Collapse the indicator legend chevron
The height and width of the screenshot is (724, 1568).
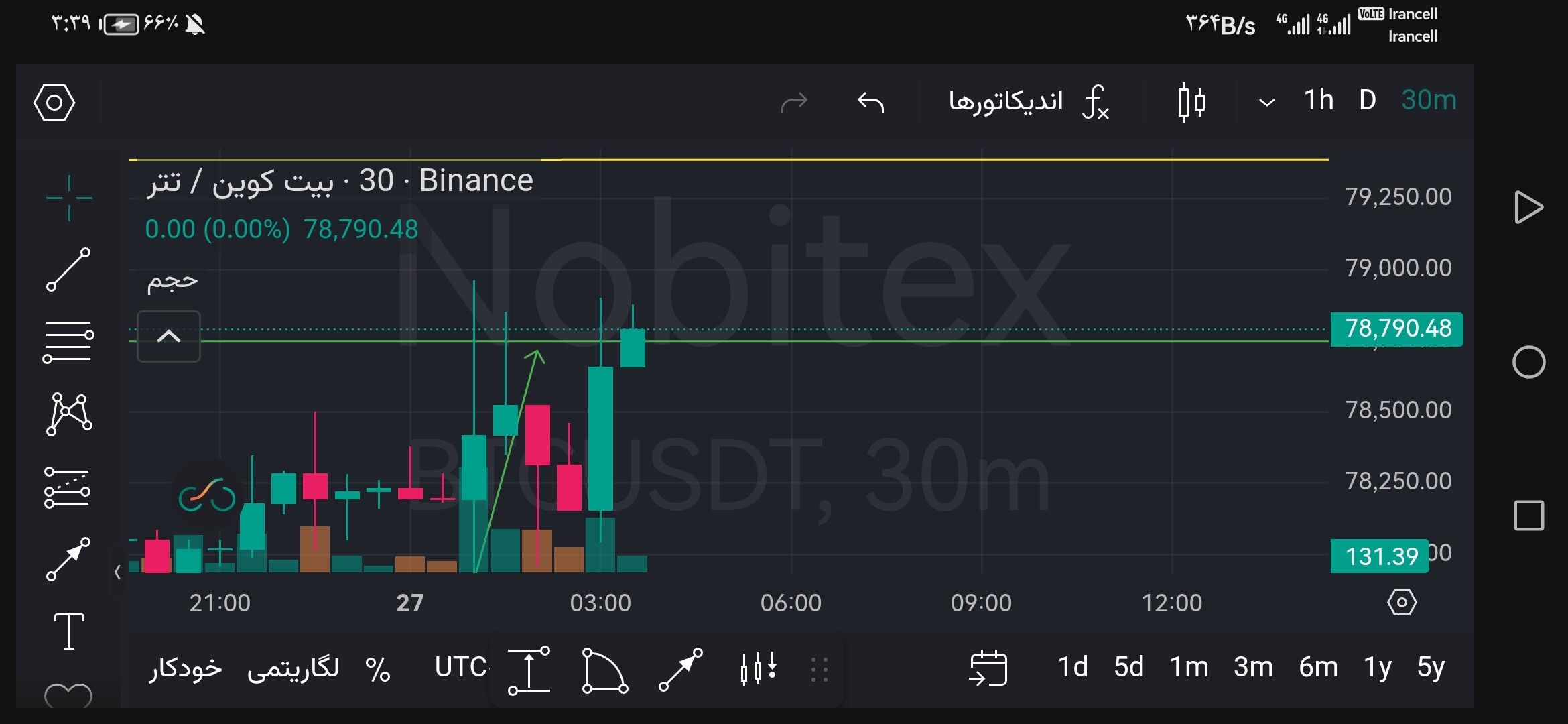(169, 337)
